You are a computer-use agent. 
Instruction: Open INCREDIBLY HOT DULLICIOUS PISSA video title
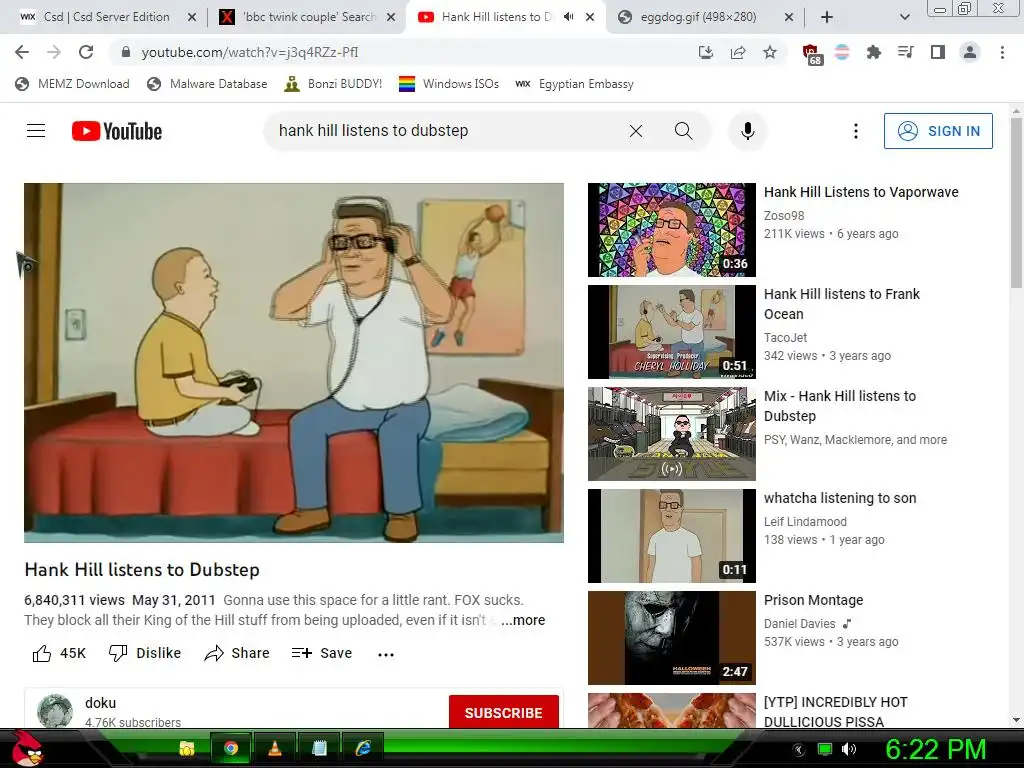[836, 712]
